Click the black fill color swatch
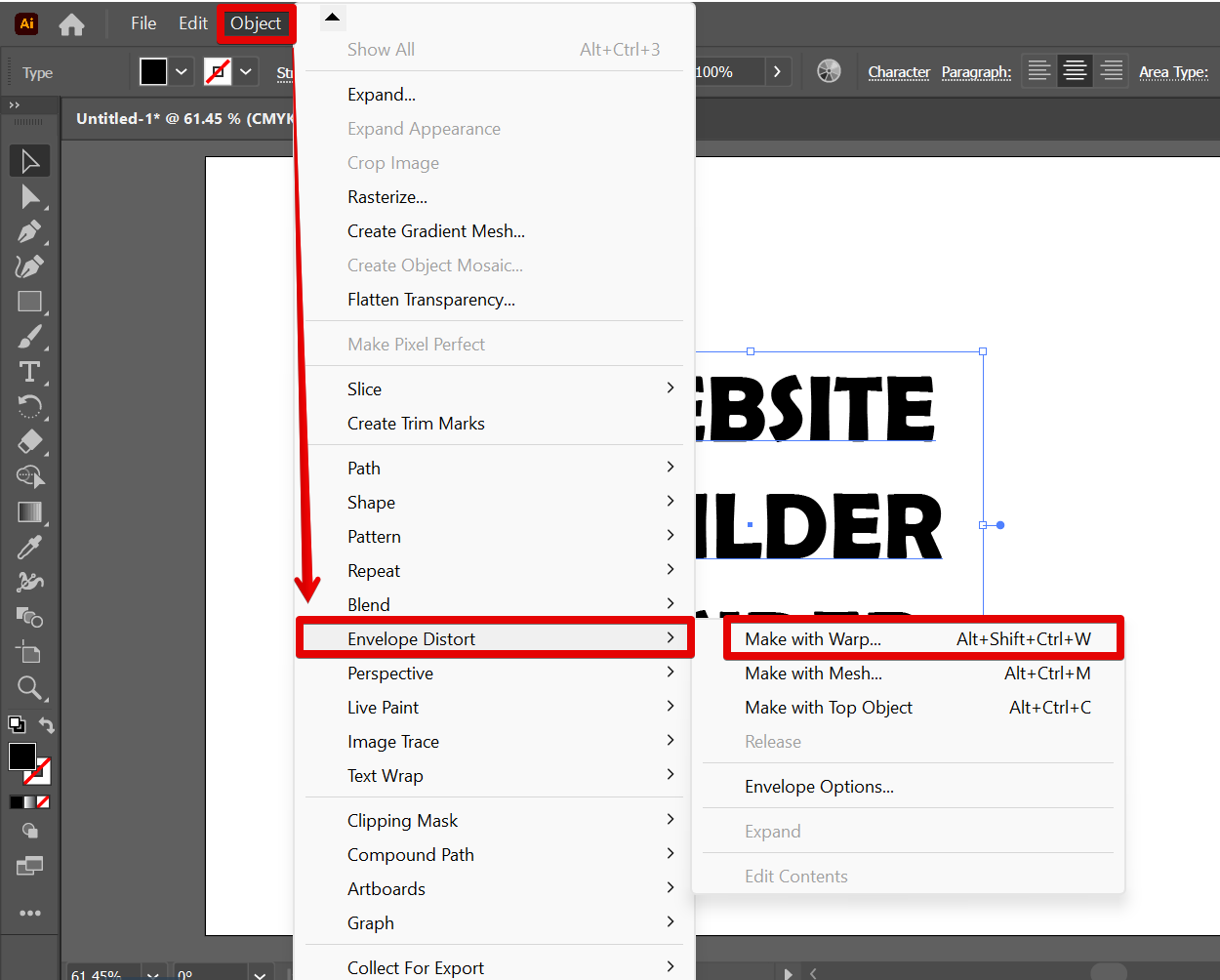Viewport: 1220px width, 980px height. click(153, 71)
